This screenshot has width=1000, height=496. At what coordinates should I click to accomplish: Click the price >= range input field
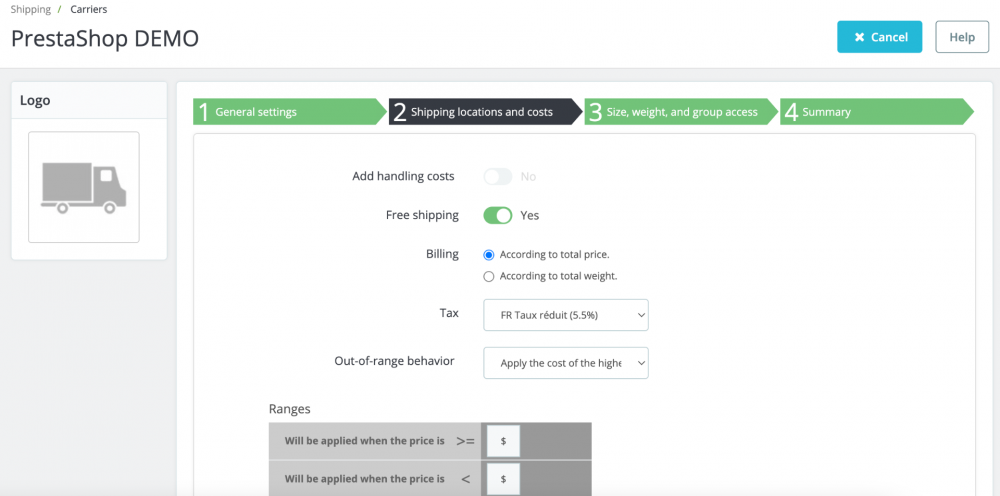503,441
